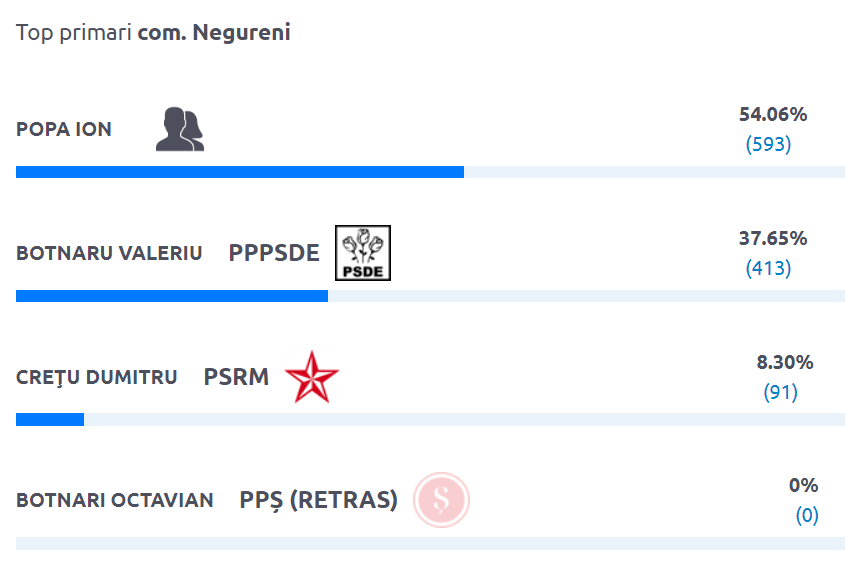867x582 pixels.
Task: Click the PSRM red star logo
Action: 312,377
